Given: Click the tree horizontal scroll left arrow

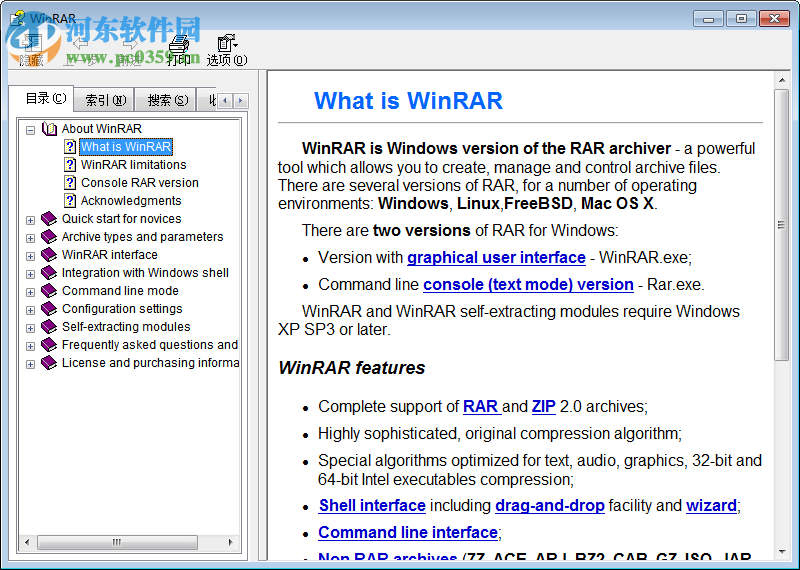Looking at the screenshot, I should pyautogui.click(x=27, y=542).
